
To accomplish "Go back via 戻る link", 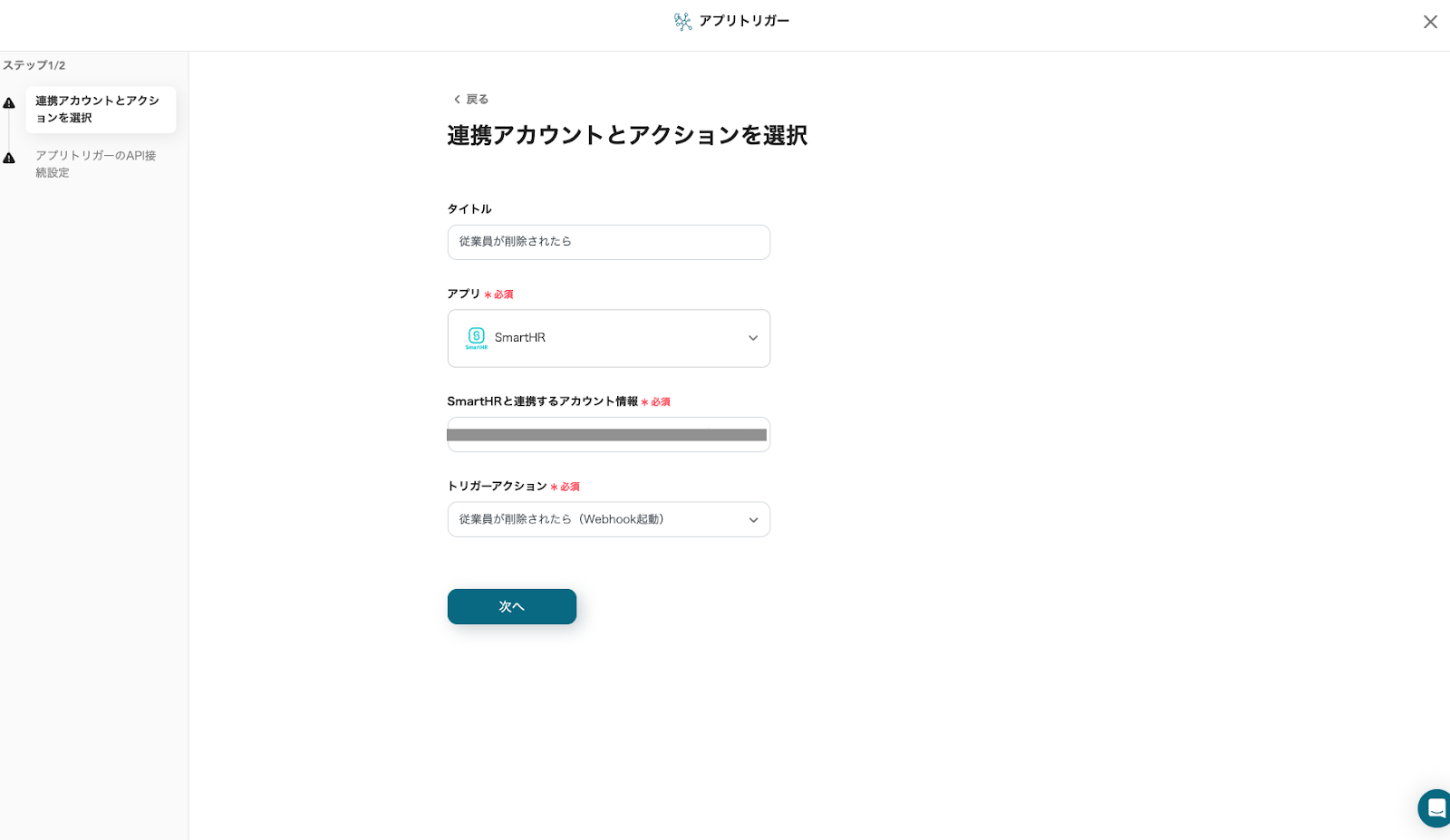I will (477, 100).
